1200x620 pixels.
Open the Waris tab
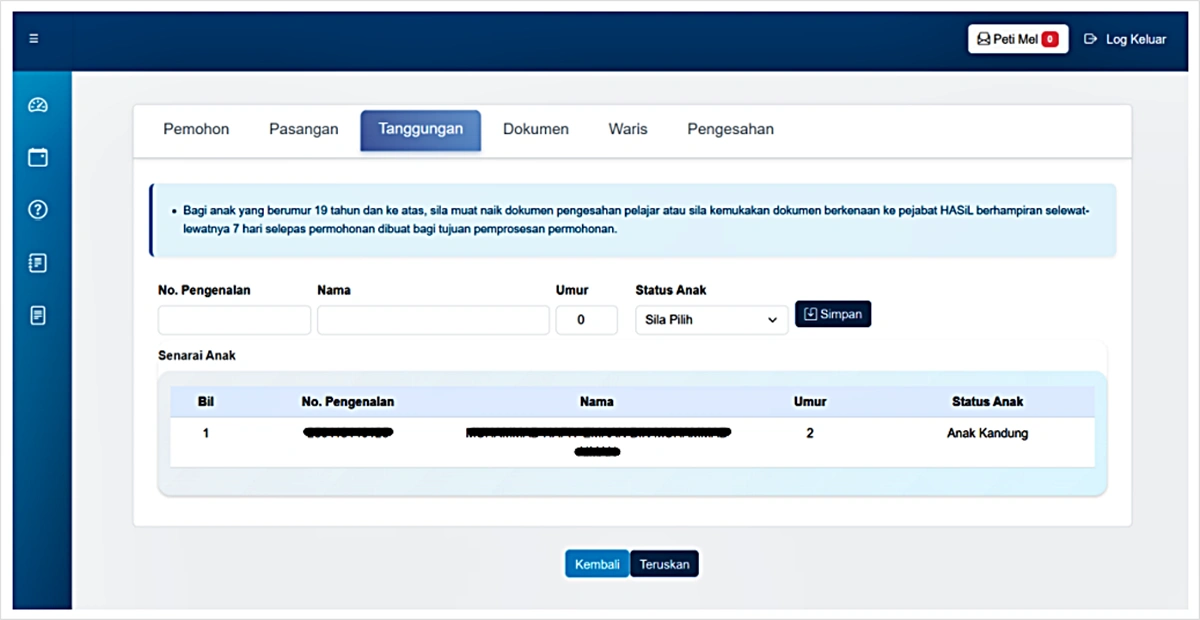[x=628, y=129]
